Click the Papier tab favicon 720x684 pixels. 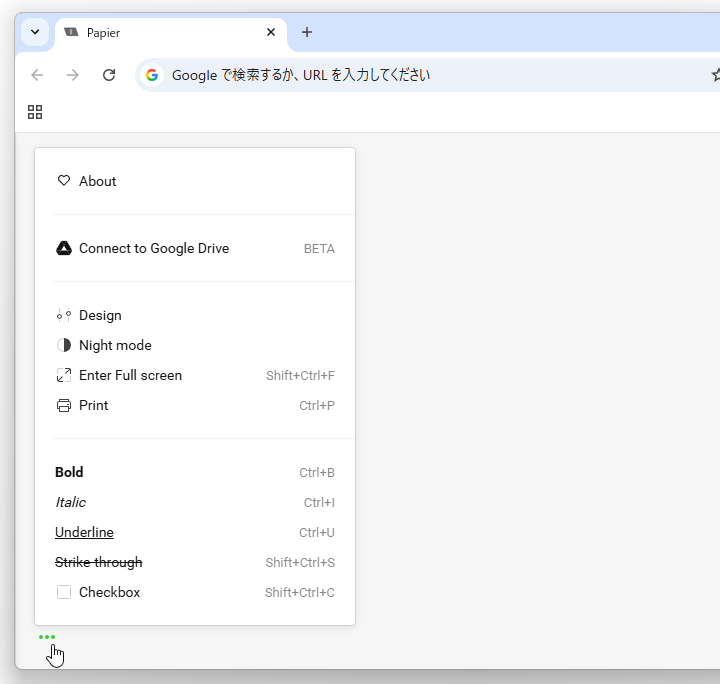(71, 32)
